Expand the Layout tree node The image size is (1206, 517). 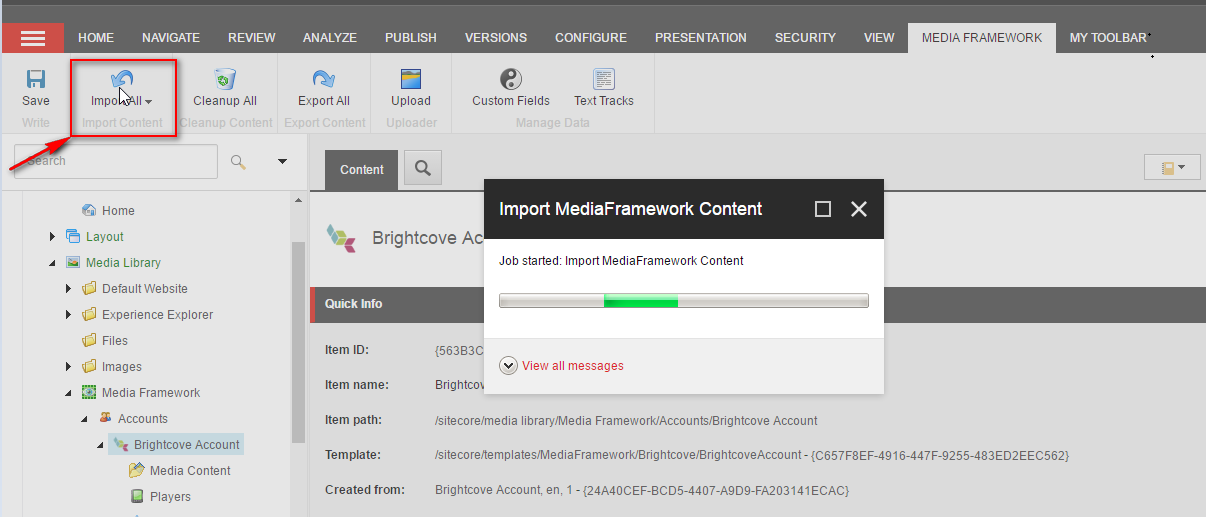pos(53,237)
